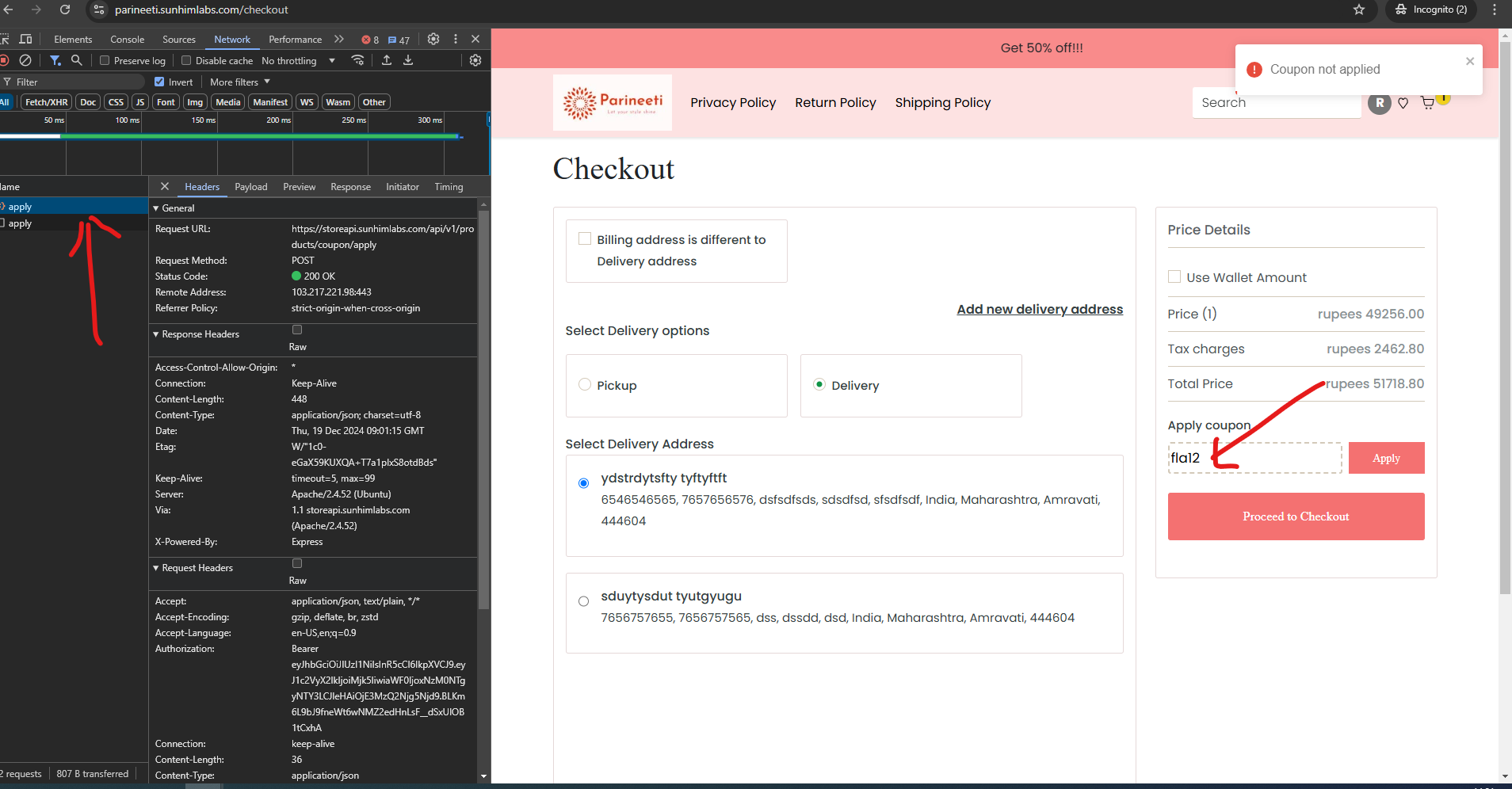The image size is (1512, 789).
Task: View the Payload tab
Action: 250,187
